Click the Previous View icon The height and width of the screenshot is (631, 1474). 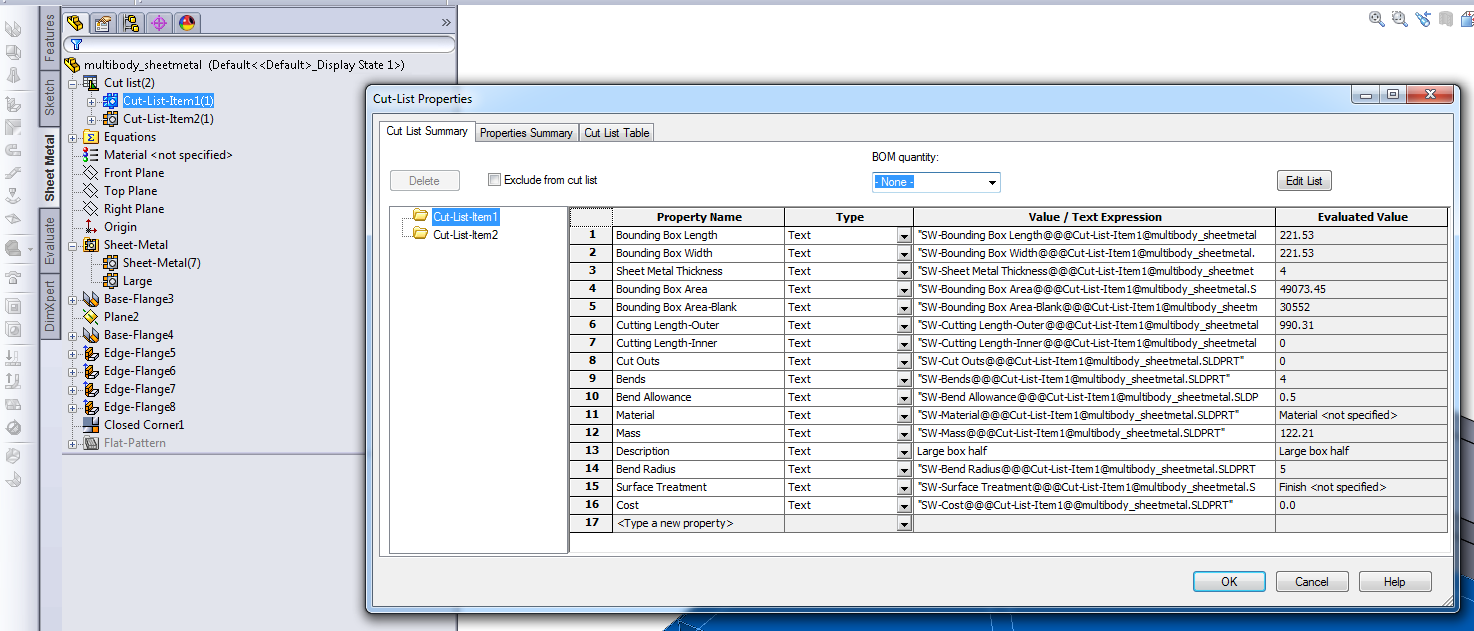pos(1422,19)
